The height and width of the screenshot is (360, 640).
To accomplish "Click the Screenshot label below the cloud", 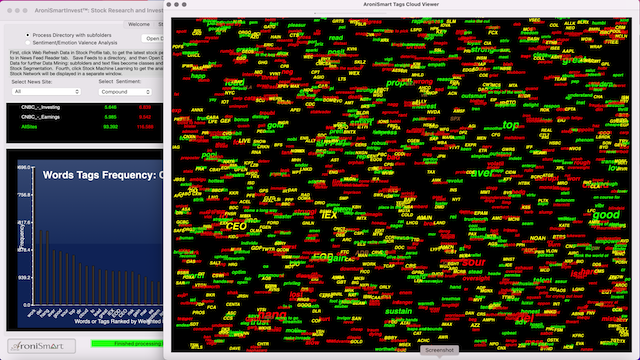I will 439,350.
